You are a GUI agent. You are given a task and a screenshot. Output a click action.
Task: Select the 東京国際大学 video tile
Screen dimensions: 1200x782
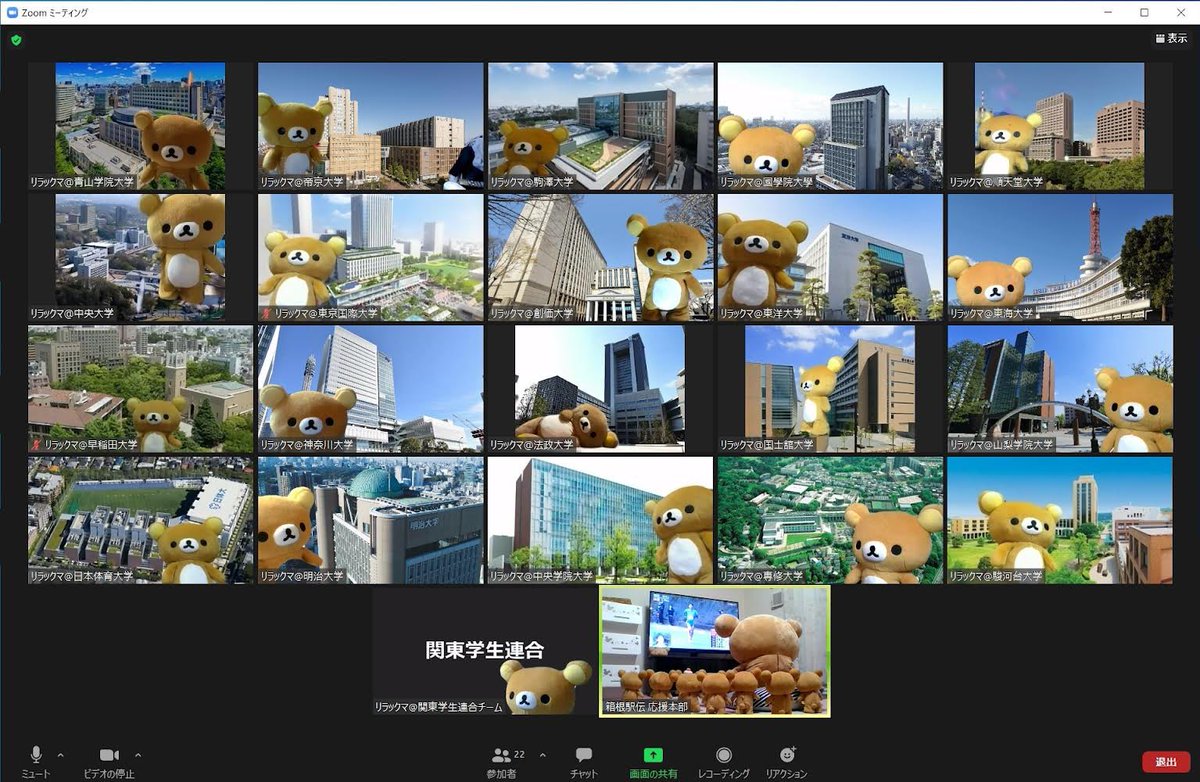pyautogui.click(x=371, y=257)
